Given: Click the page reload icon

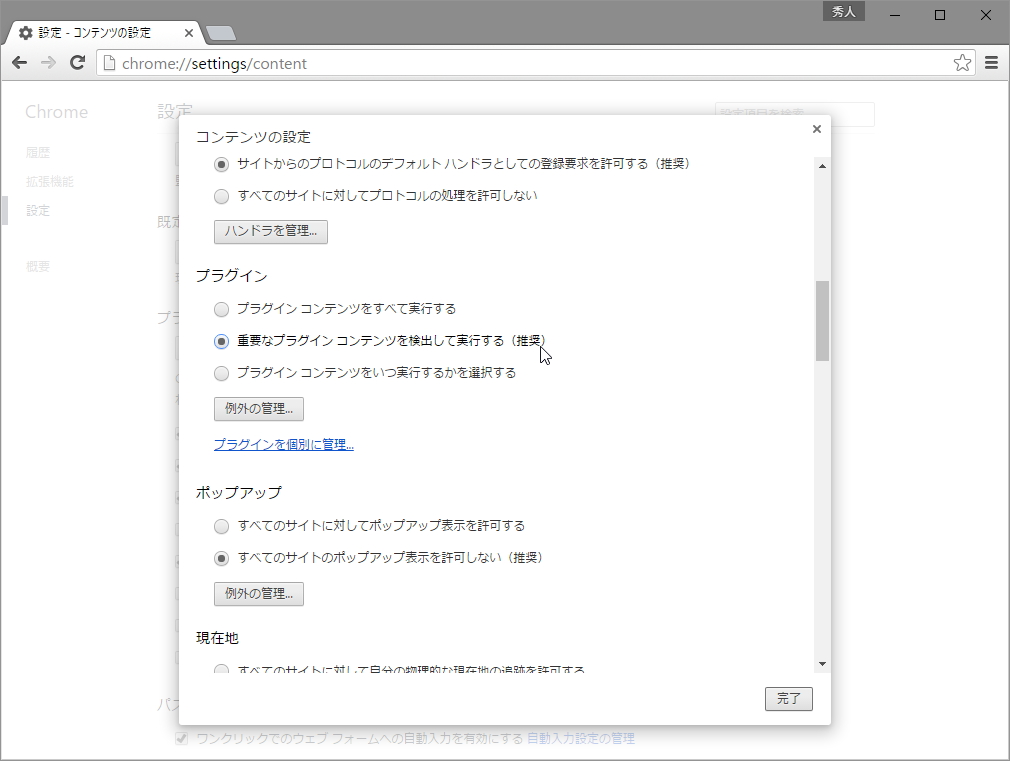Looking at the screenshot, I should coord(78,62).
